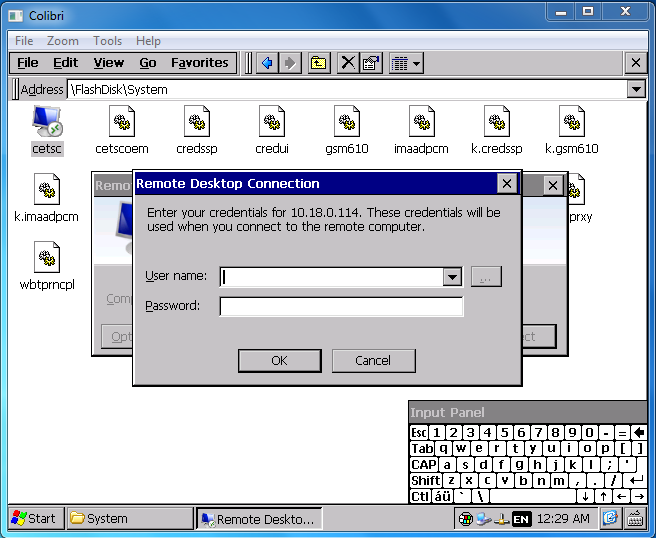The width and height of the screenshot is (656, 538).
Task: Click the down arrow key on Input Panel
Action: (x=585, y=496)
